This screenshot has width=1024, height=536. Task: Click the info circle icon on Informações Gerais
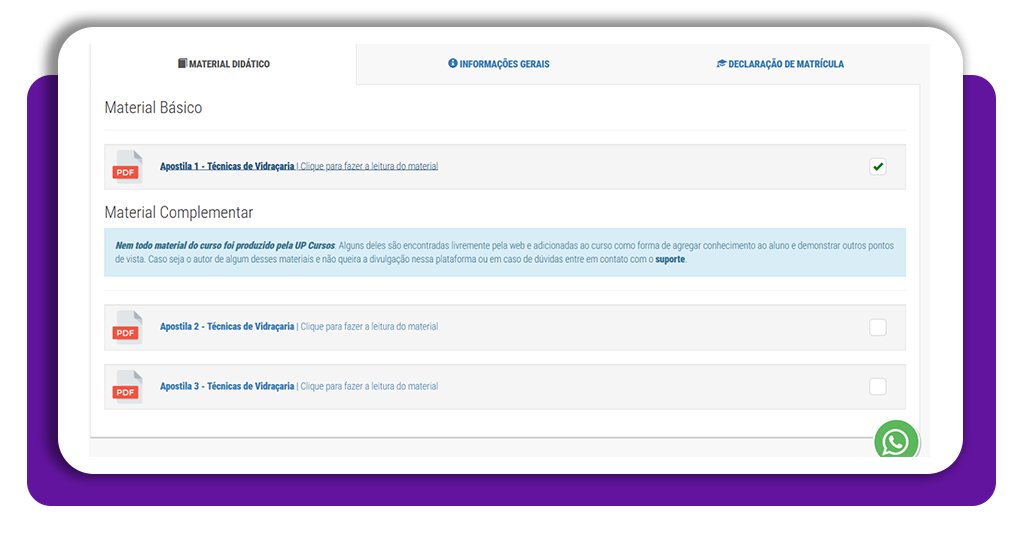pyautogui.click(x=452, y=64)
